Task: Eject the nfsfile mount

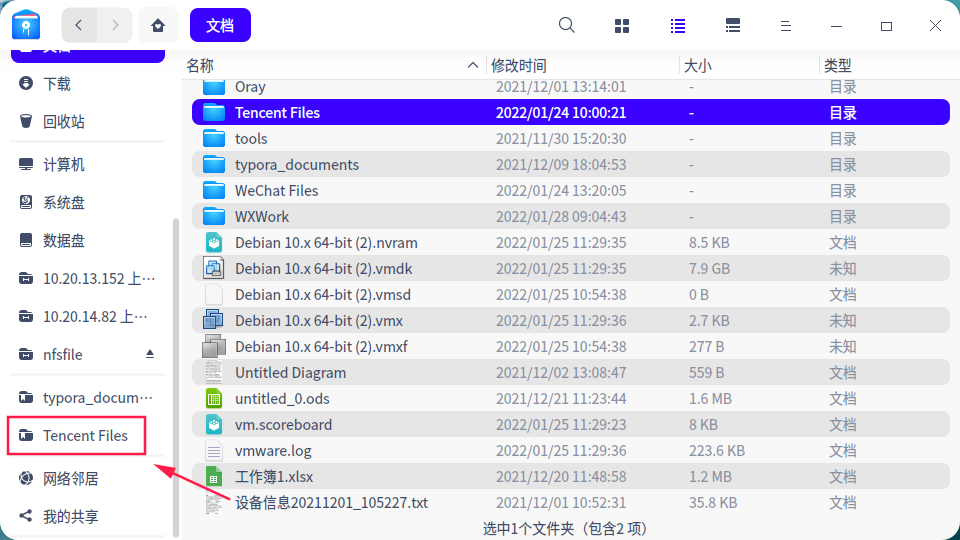Action: coord(150,354)
